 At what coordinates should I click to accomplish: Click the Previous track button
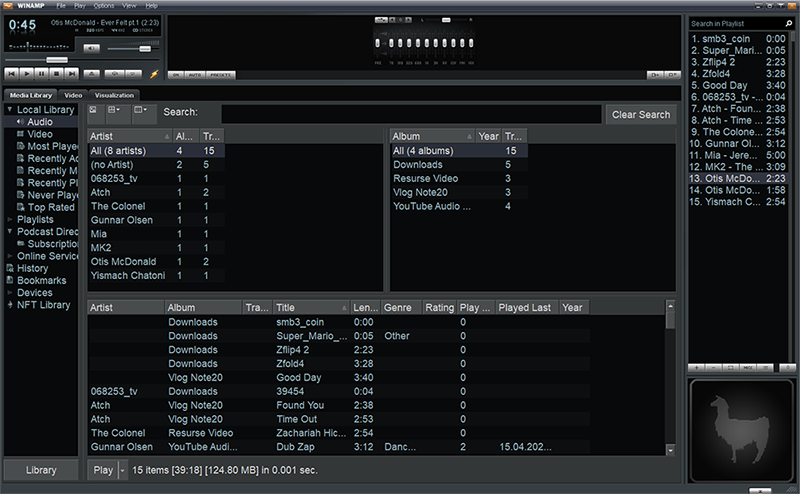pos(11,74)
